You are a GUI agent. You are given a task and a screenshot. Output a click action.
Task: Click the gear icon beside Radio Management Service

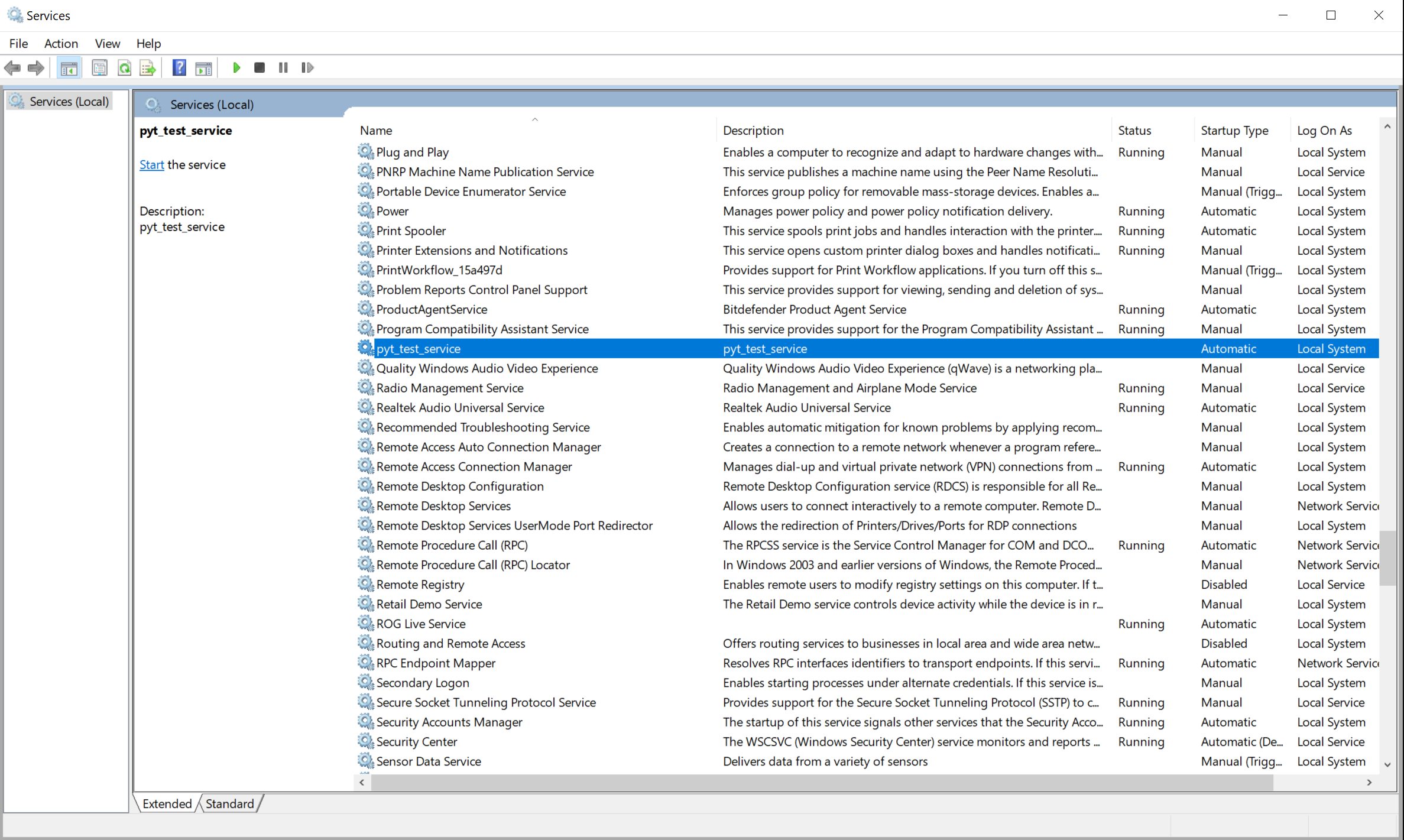366,387
